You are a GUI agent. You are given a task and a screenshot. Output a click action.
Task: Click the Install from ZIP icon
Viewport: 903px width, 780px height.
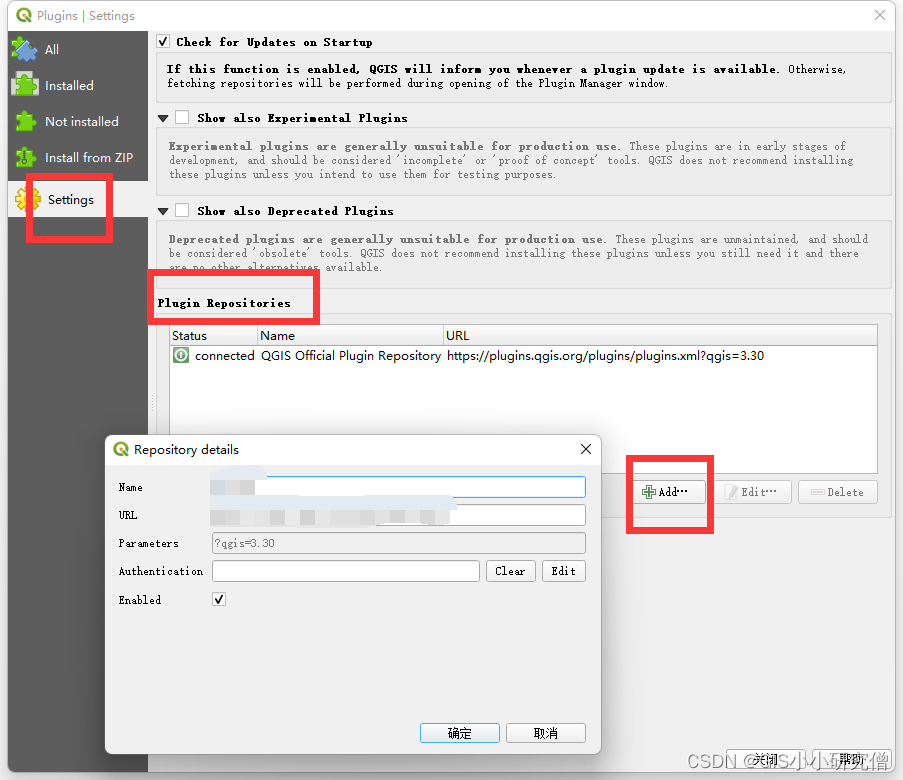click(x=25, y=157)
